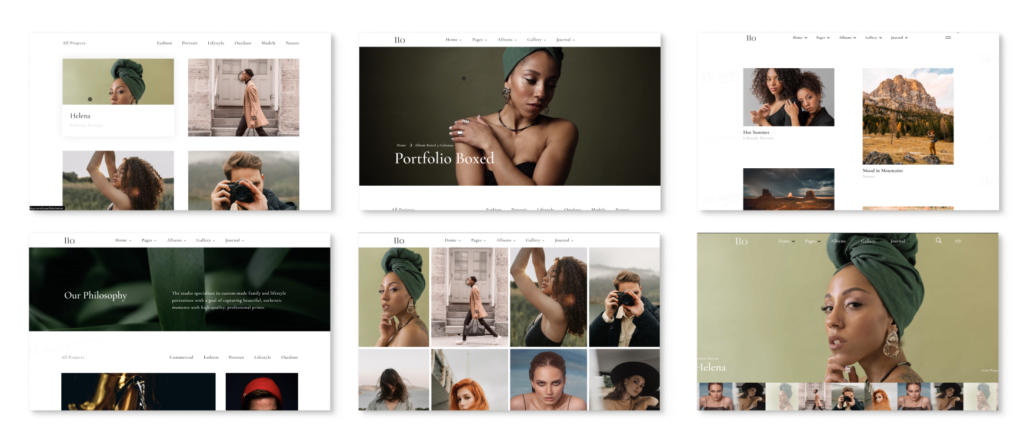Click search icon in Helena fullscreen mockup
This screenshot has height=434, width=1024.
coord(938,241)
